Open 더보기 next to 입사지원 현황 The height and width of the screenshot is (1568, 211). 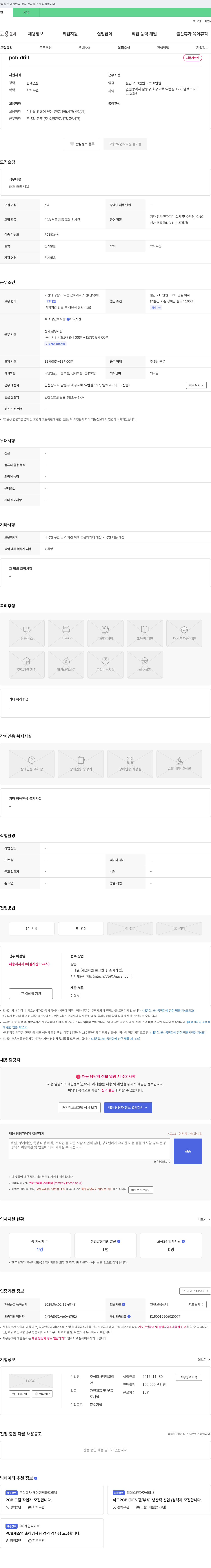(x=204, y=1219)
